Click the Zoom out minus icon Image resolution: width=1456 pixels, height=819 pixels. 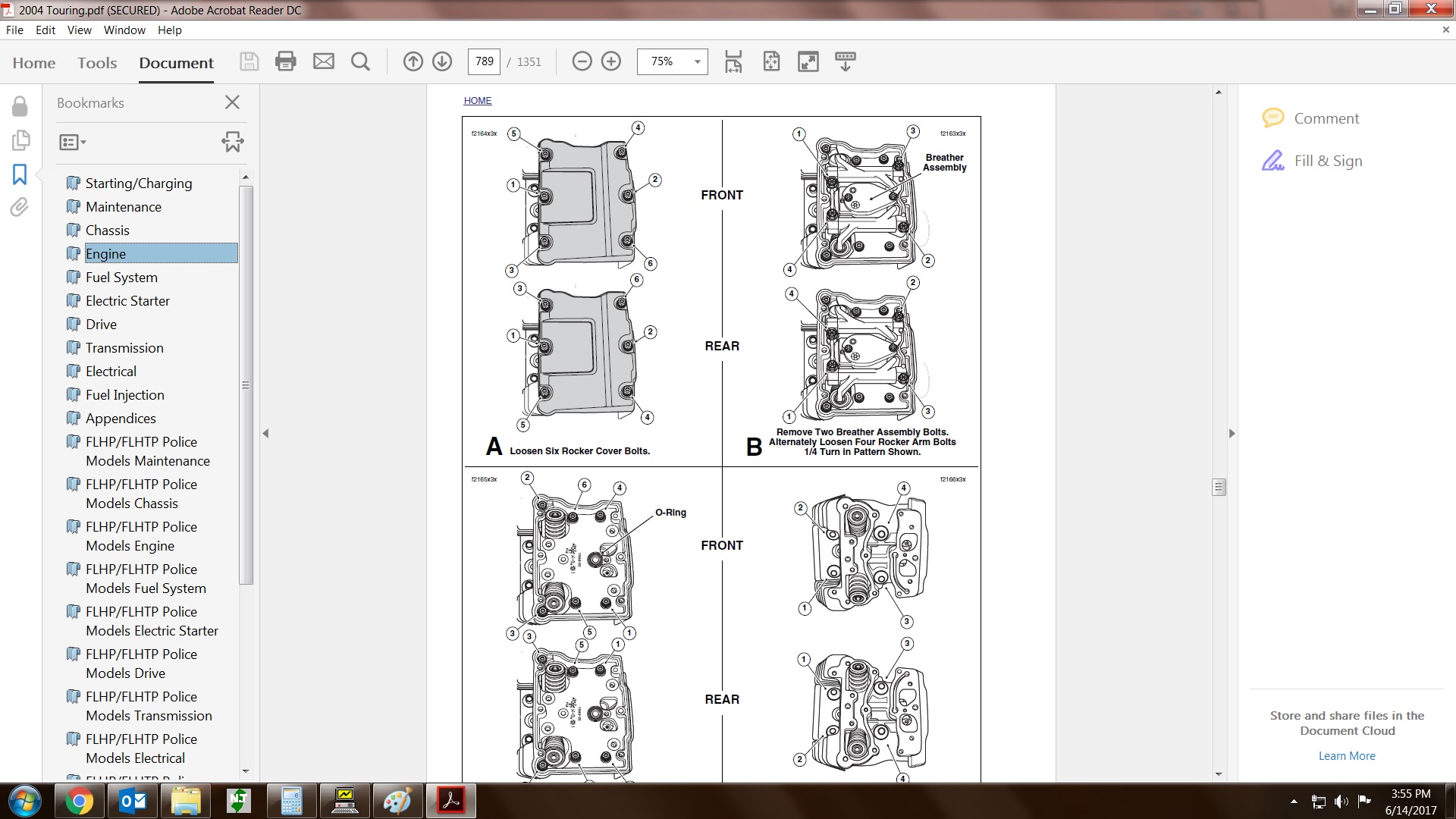(582, 61)
